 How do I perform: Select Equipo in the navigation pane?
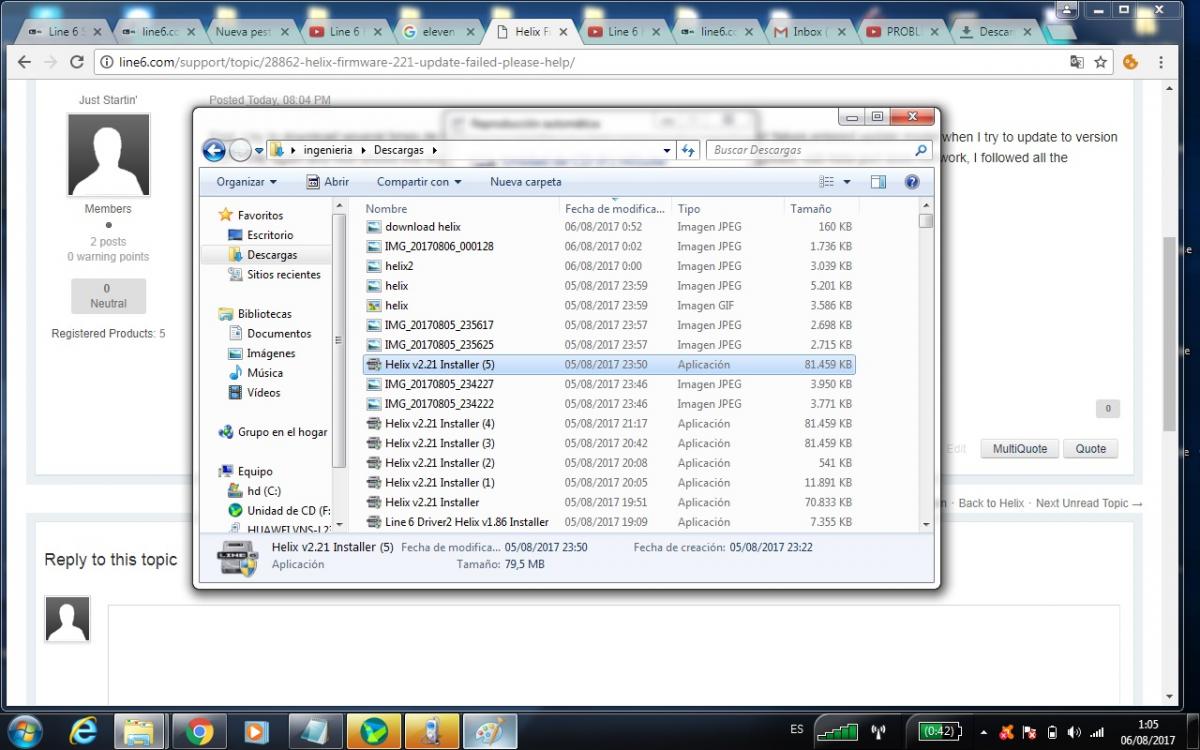(255, 471)
